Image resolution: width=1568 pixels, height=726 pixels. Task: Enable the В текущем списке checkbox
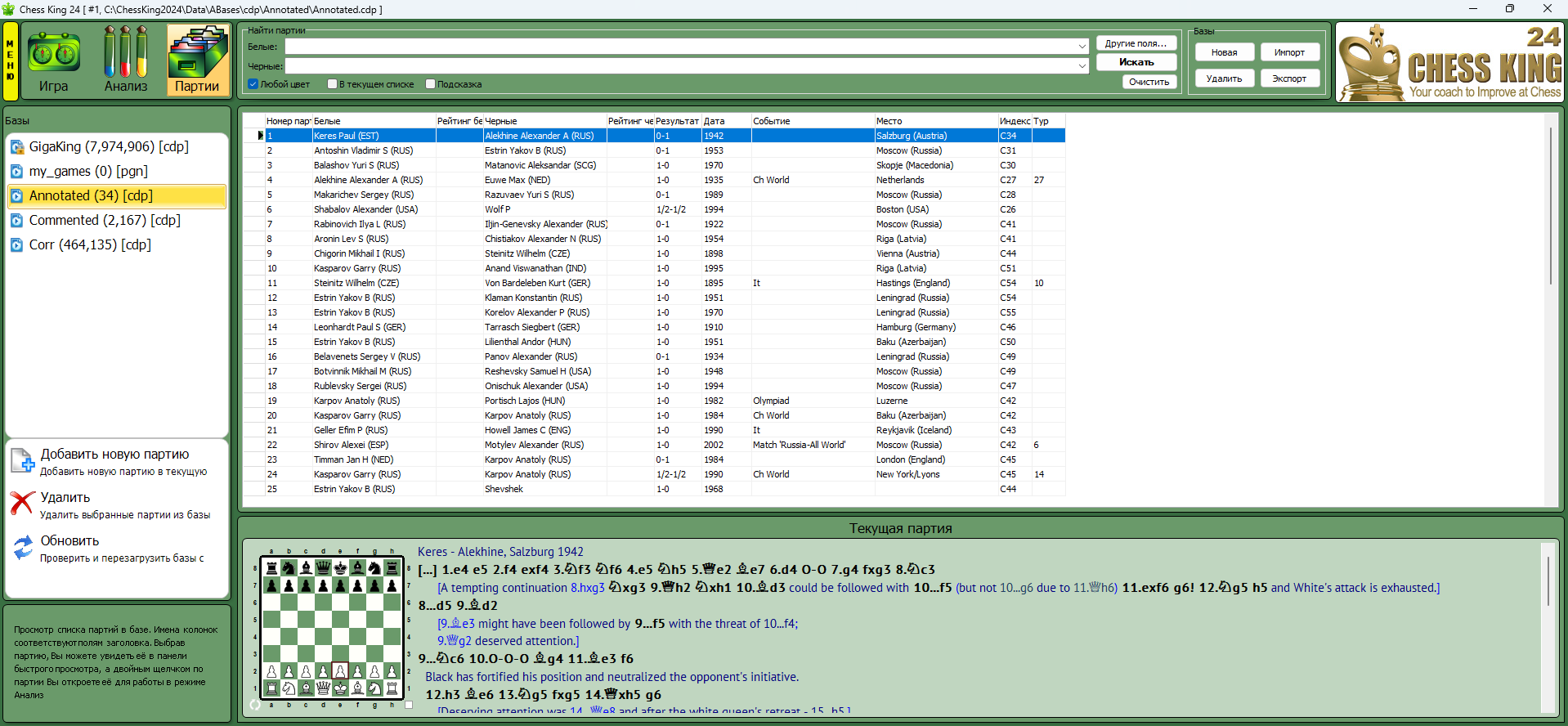332,84
